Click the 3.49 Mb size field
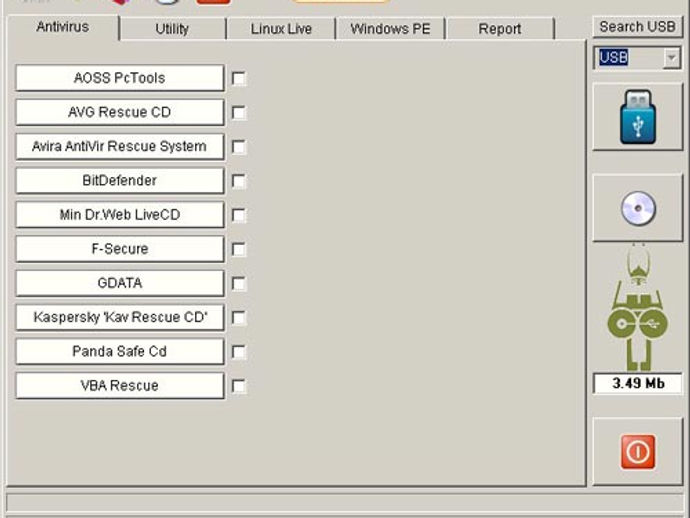Screen dimensions: 690x518 tap(638, 383)
